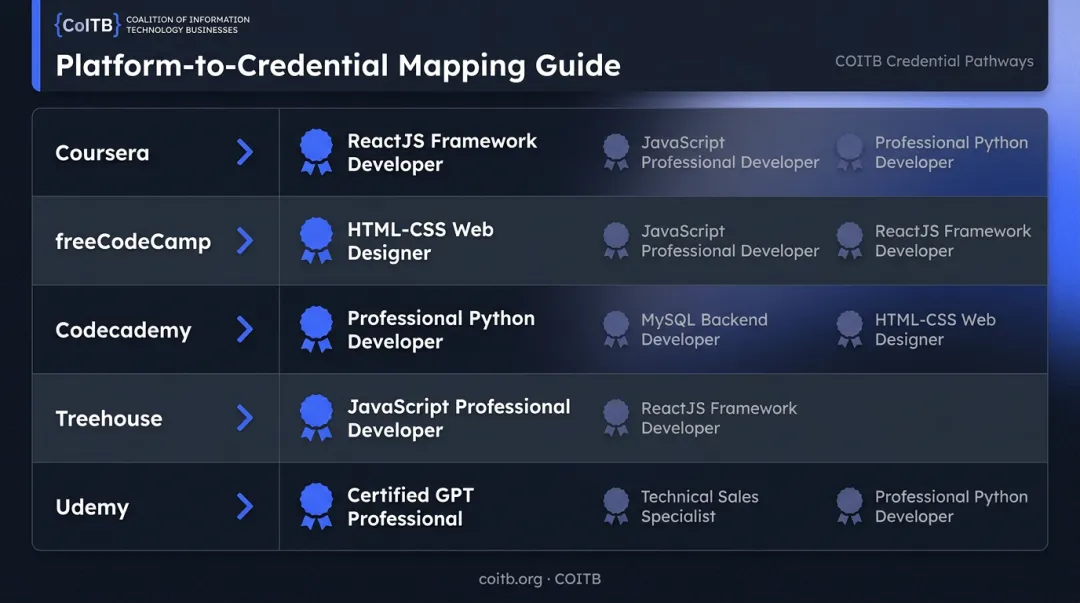Click the dim badge beside freeCodeCamp's ReactJS Framework Developer
Screen dimensions: 1080x603
[849, 241]
